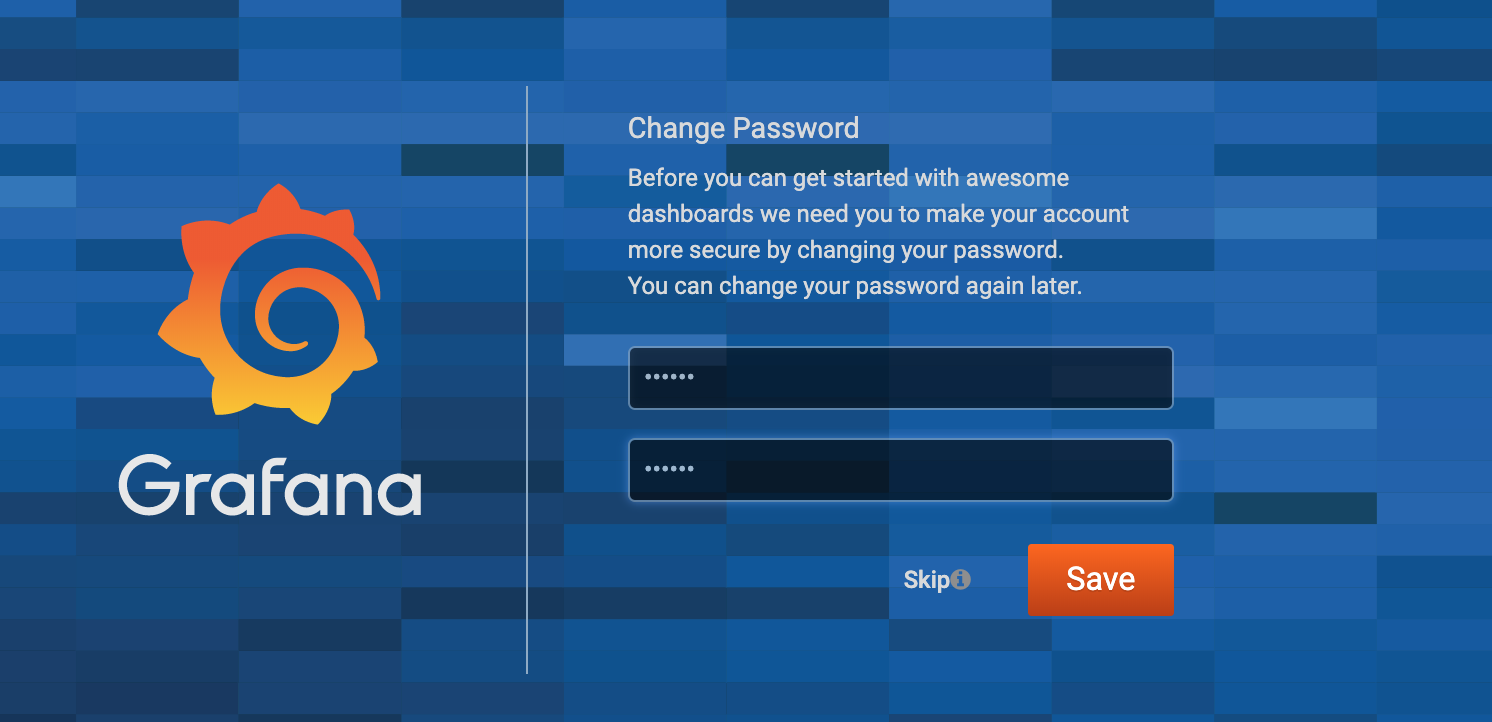
Task: Select the first password entry box
Action: click(900, 378)
